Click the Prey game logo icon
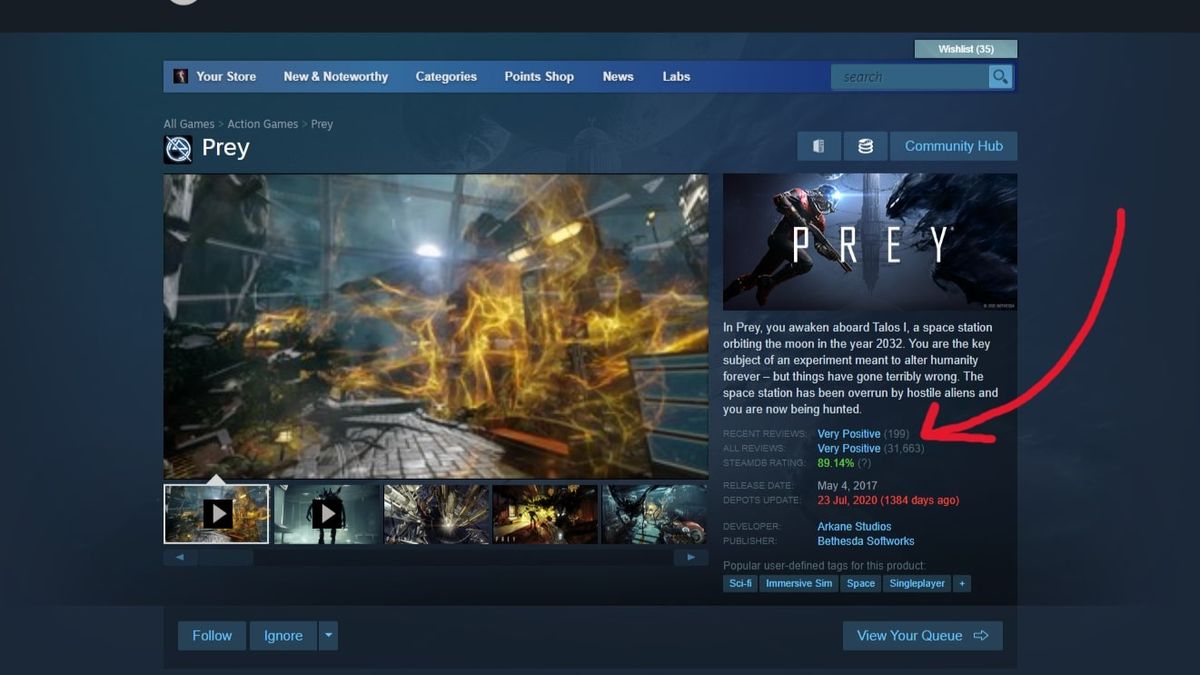 point(178,149)
